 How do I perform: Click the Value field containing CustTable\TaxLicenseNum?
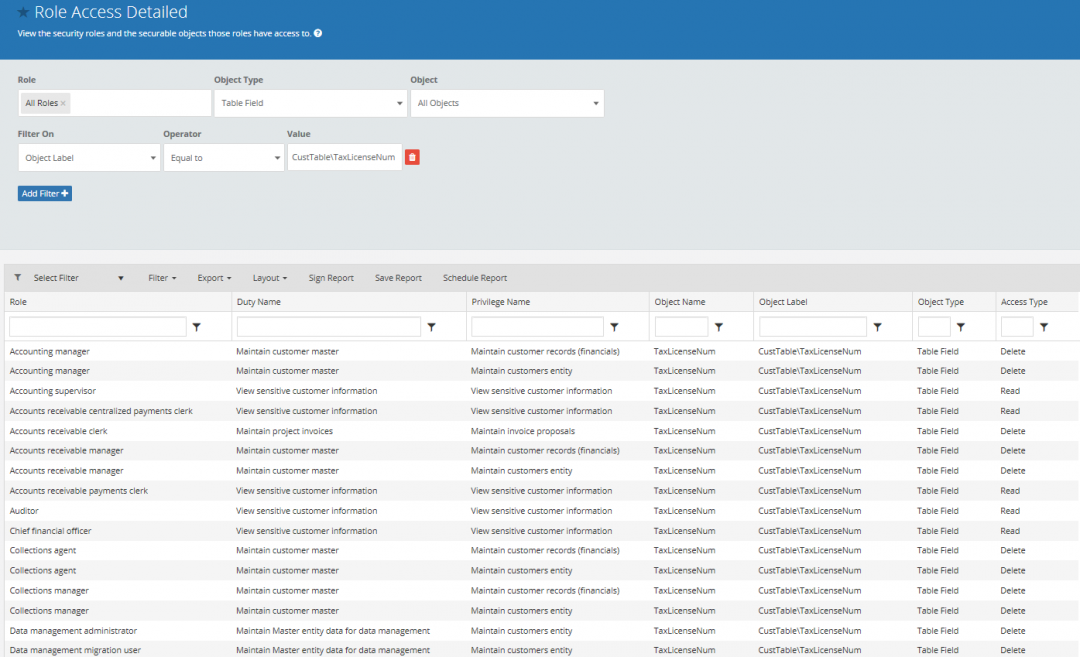pos(344,157)
